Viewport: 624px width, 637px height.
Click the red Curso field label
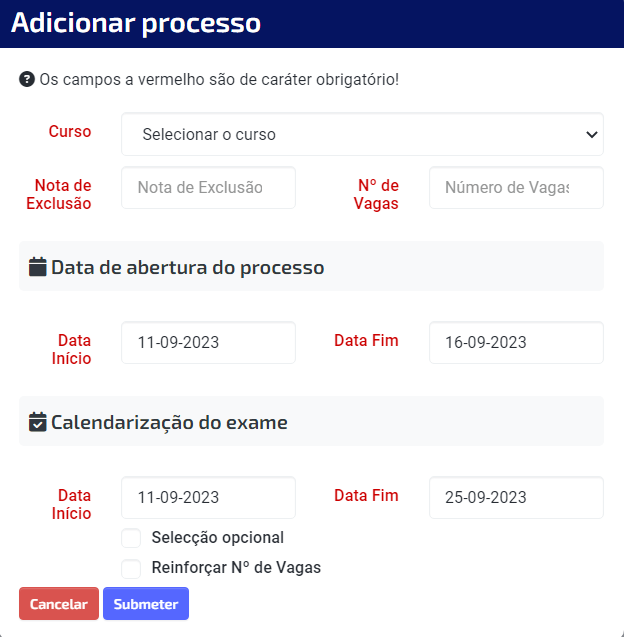70,131
